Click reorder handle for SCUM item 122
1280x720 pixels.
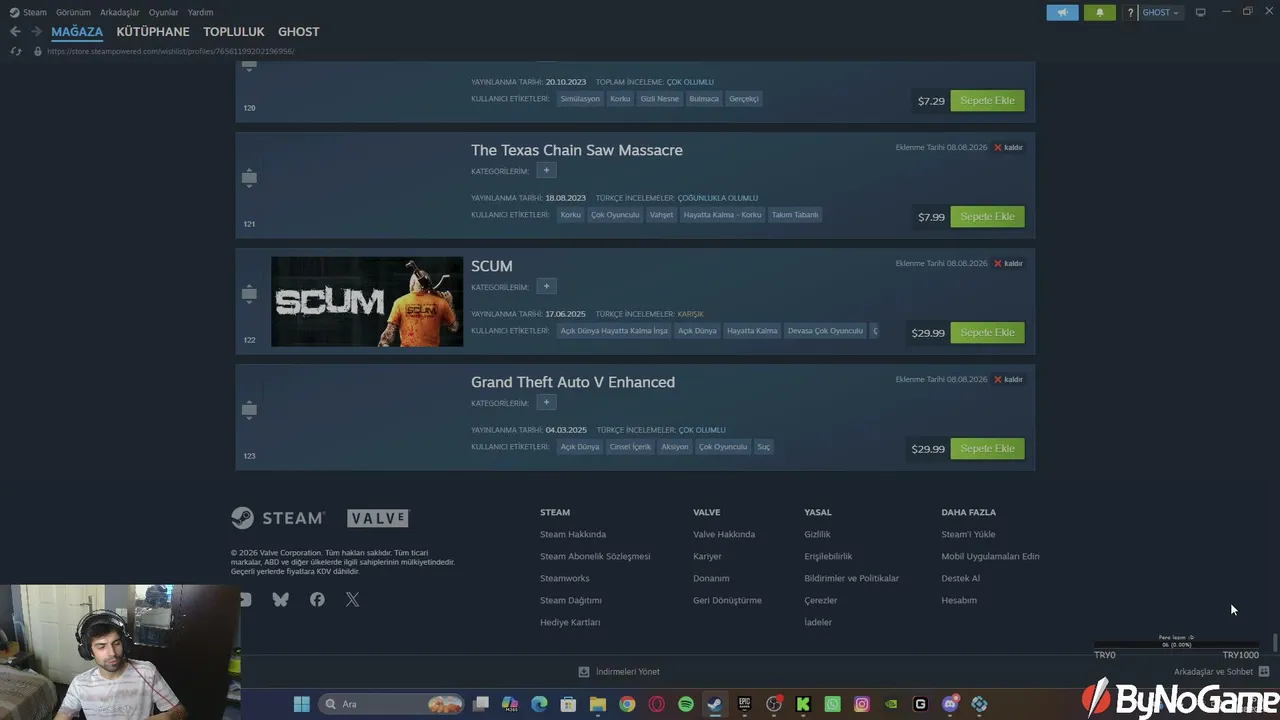click(249, 294)
